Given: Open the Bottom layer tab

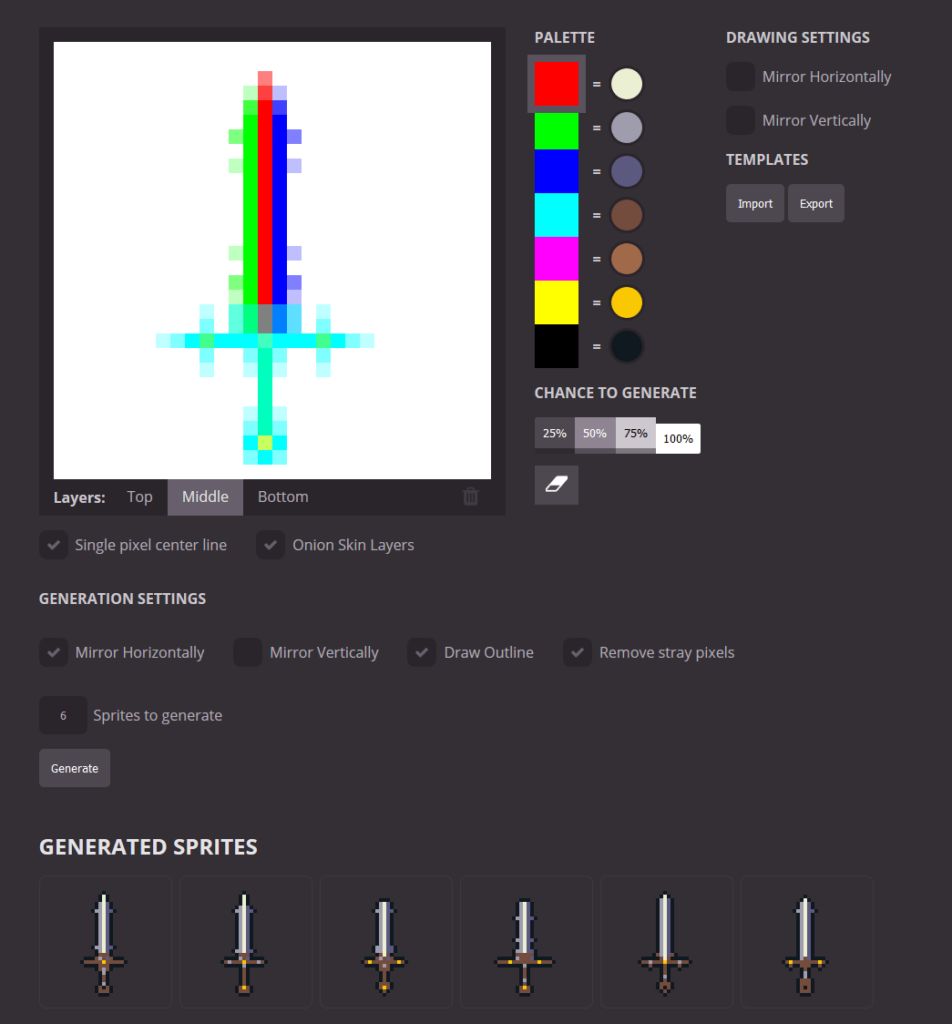Looking at the screenshot, I should point(282,496).
